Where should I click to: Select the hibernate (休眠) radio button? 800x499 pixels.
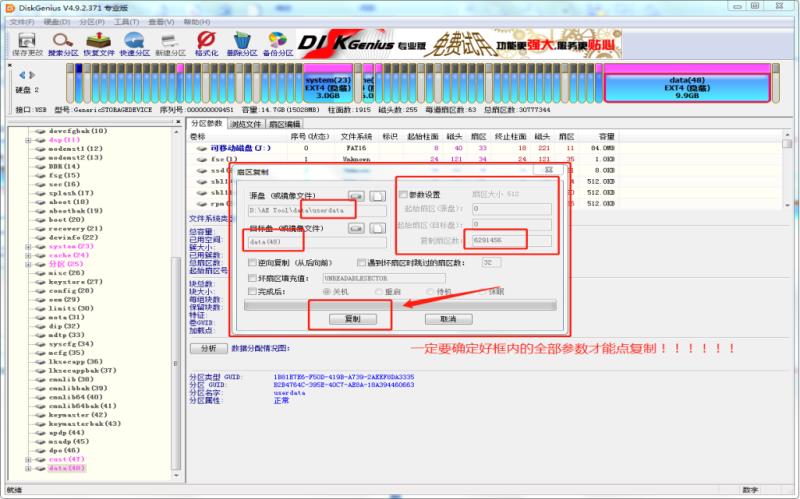482,291
